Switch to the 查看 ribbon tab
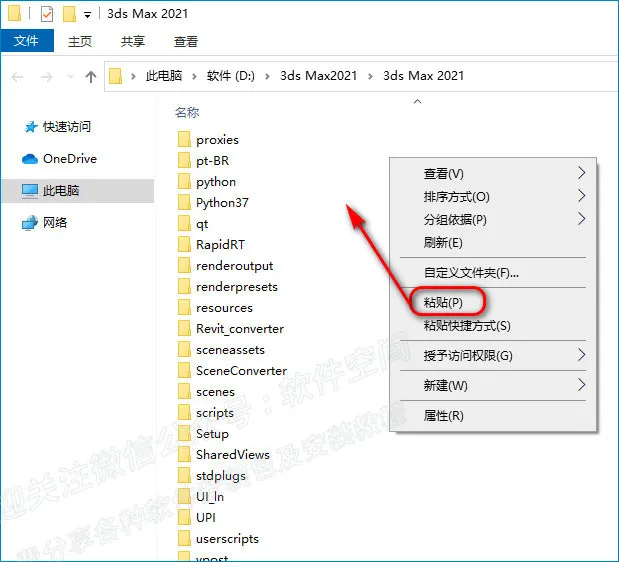619x562 pixels. 186,41
